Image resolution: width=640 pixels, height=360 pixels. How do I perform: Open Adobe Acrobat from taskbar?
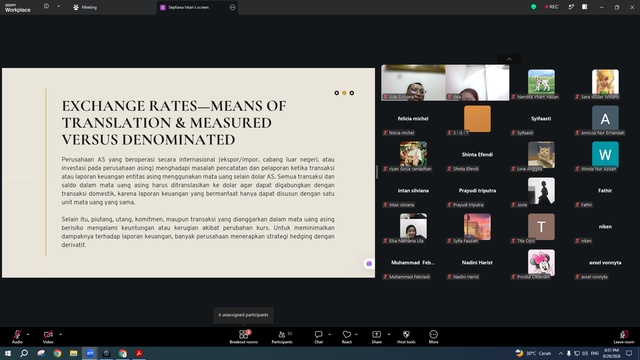click(x=139, y=353)
